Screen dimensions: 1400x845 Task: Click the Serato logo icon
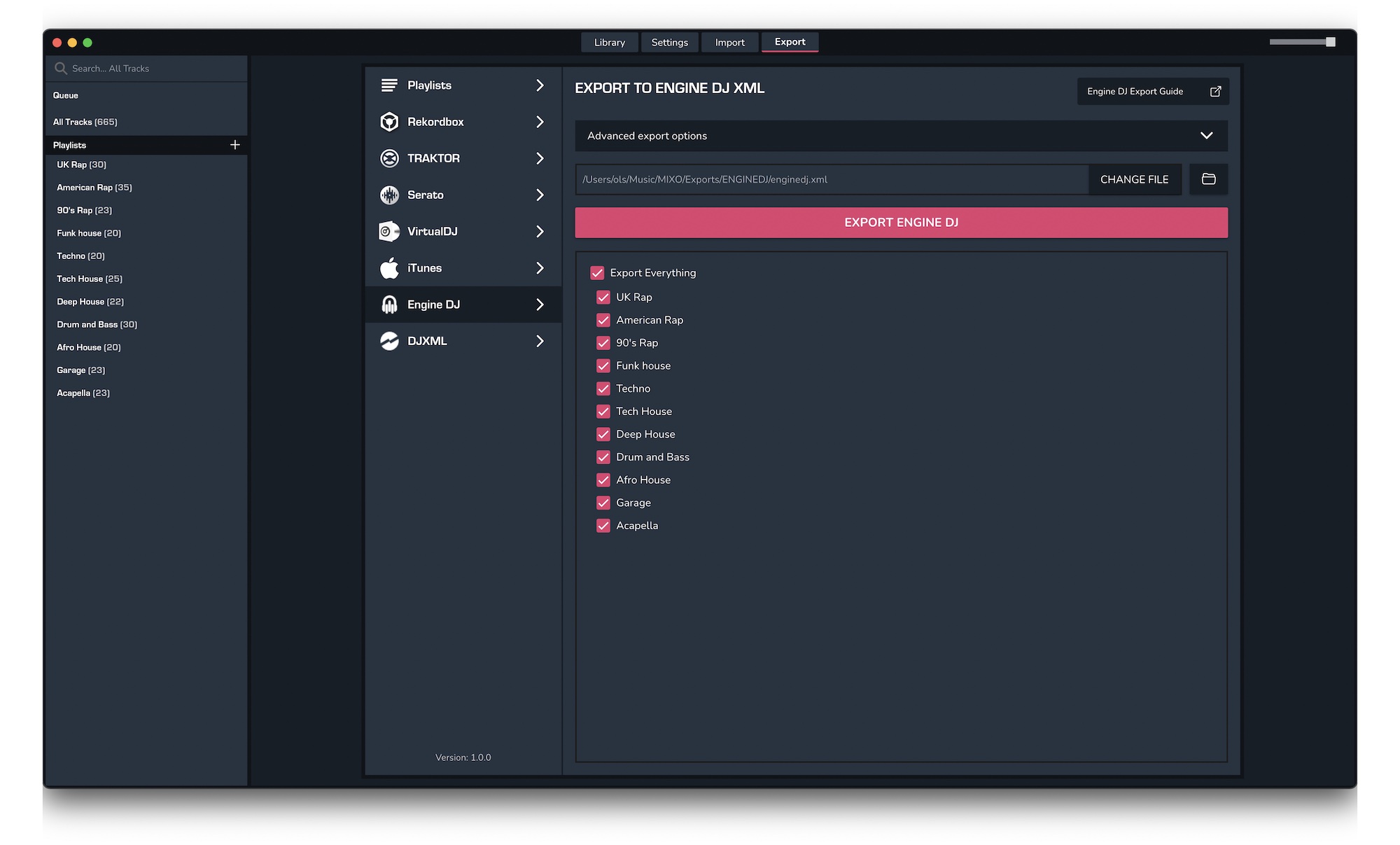coord(389,195)
